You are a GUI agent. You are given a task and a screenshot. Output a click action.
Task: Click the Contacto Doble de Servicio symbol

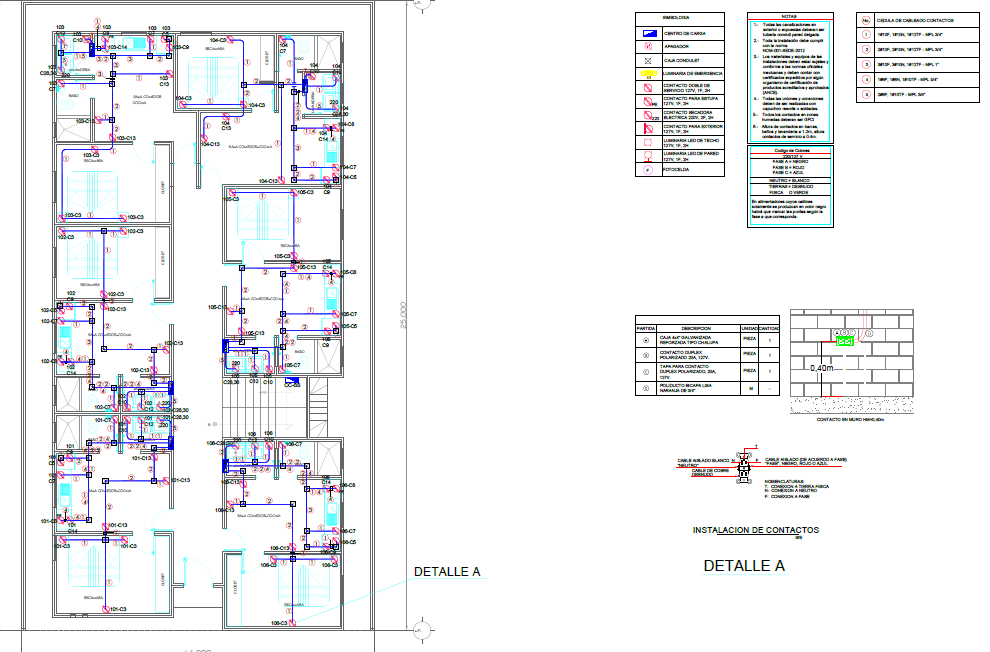coord(648,88)
